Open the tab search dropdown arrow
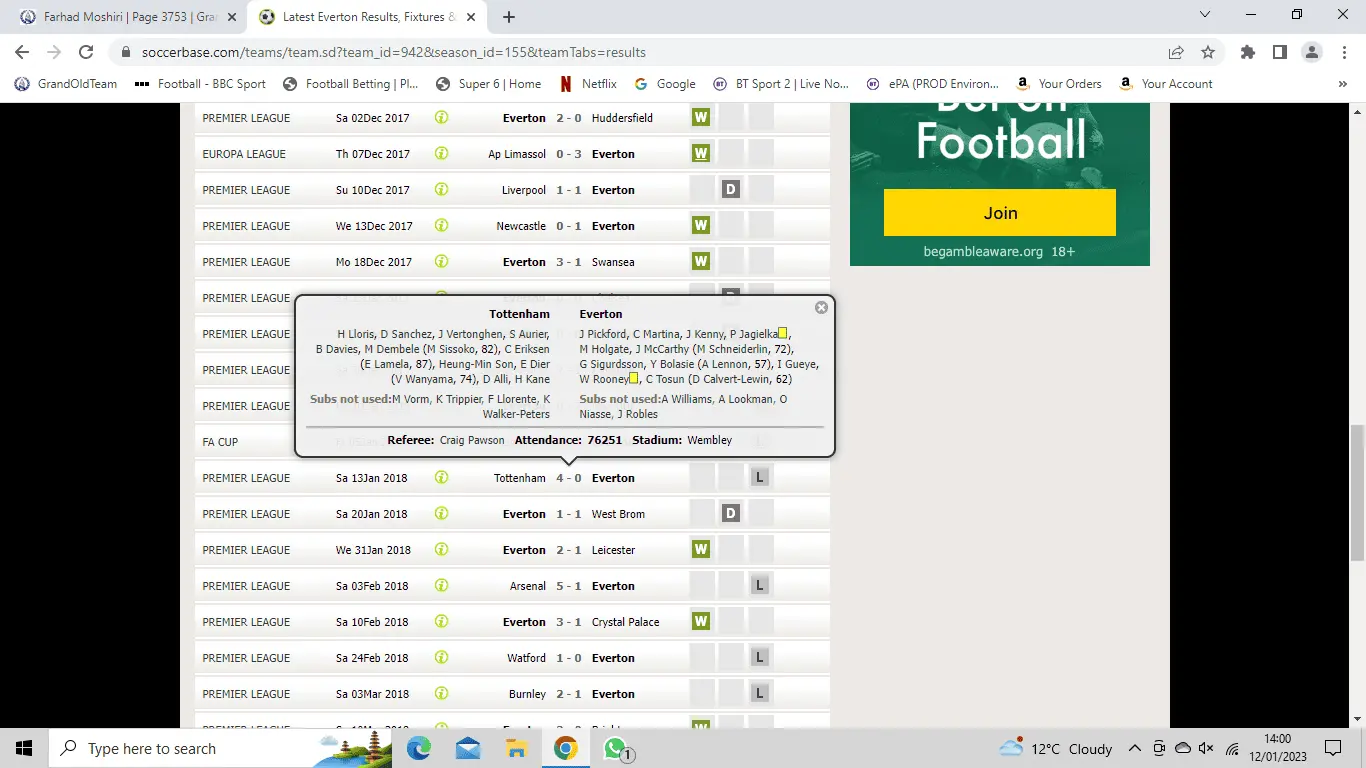This screenshot has width=1366, height=768. (1204, 15)
